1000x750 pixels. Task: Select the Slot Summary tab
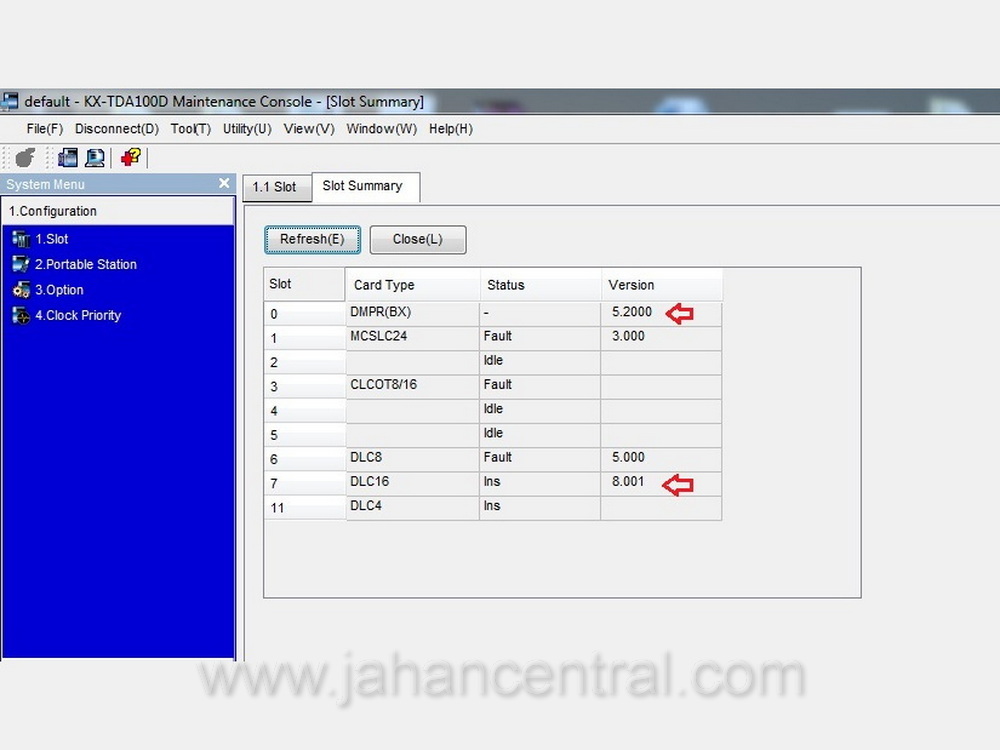pyautogui.click(x=362, y=186)
